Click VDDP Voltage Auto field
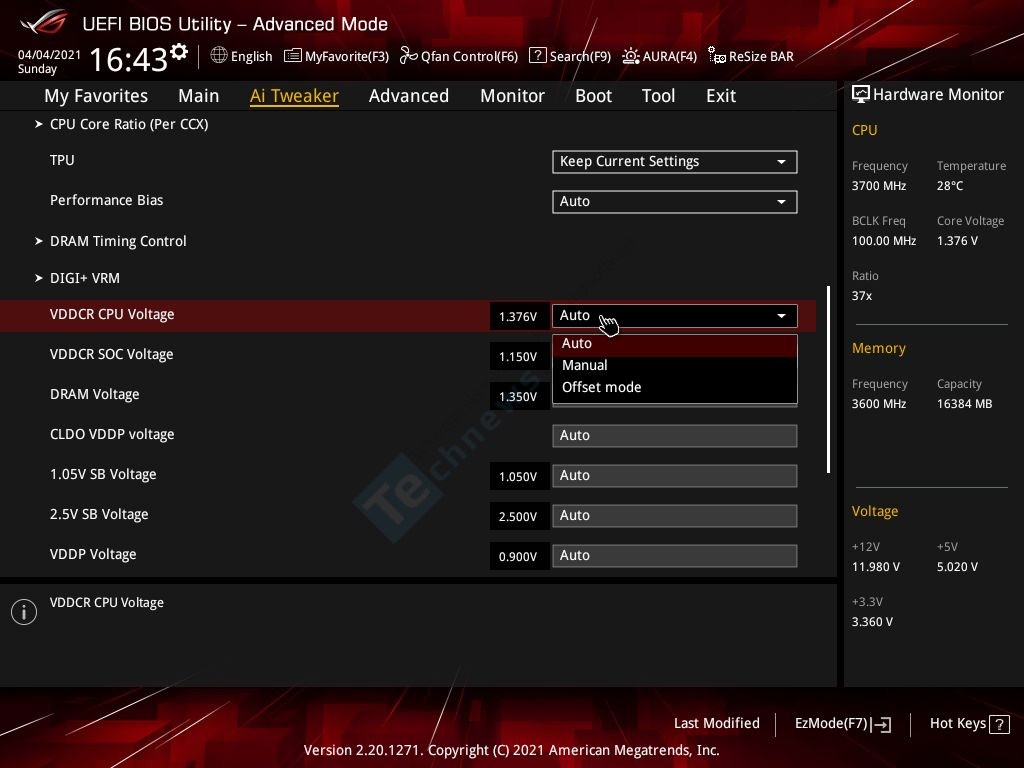The image size is (1024, 768). [x=675, y=556]
